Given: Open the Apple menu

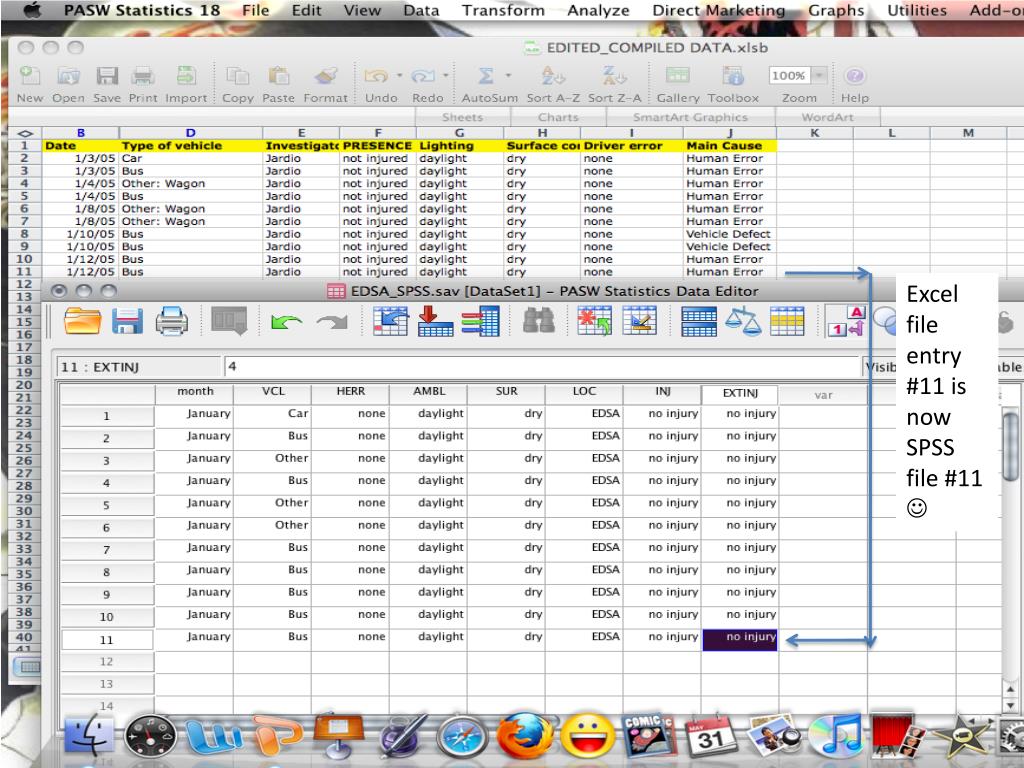Looking at the screenshot, I should pos(31,10).
